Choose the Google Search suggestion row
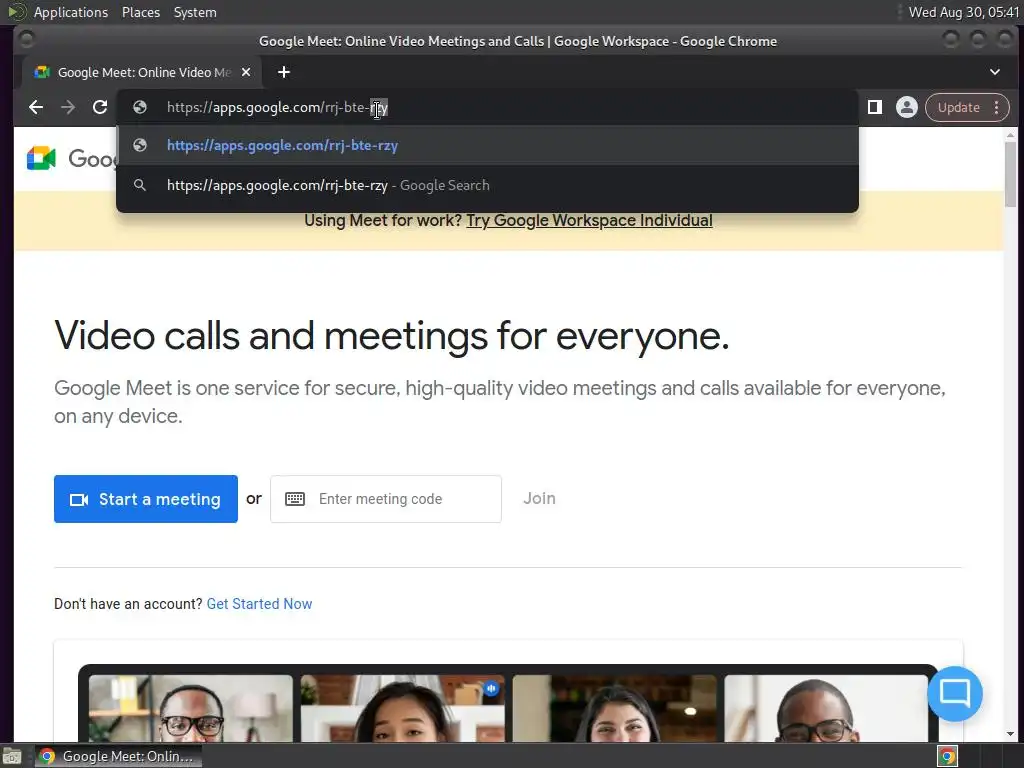Image resolution: width=1024 pixels, height=768 pixels. pos(487,185)
